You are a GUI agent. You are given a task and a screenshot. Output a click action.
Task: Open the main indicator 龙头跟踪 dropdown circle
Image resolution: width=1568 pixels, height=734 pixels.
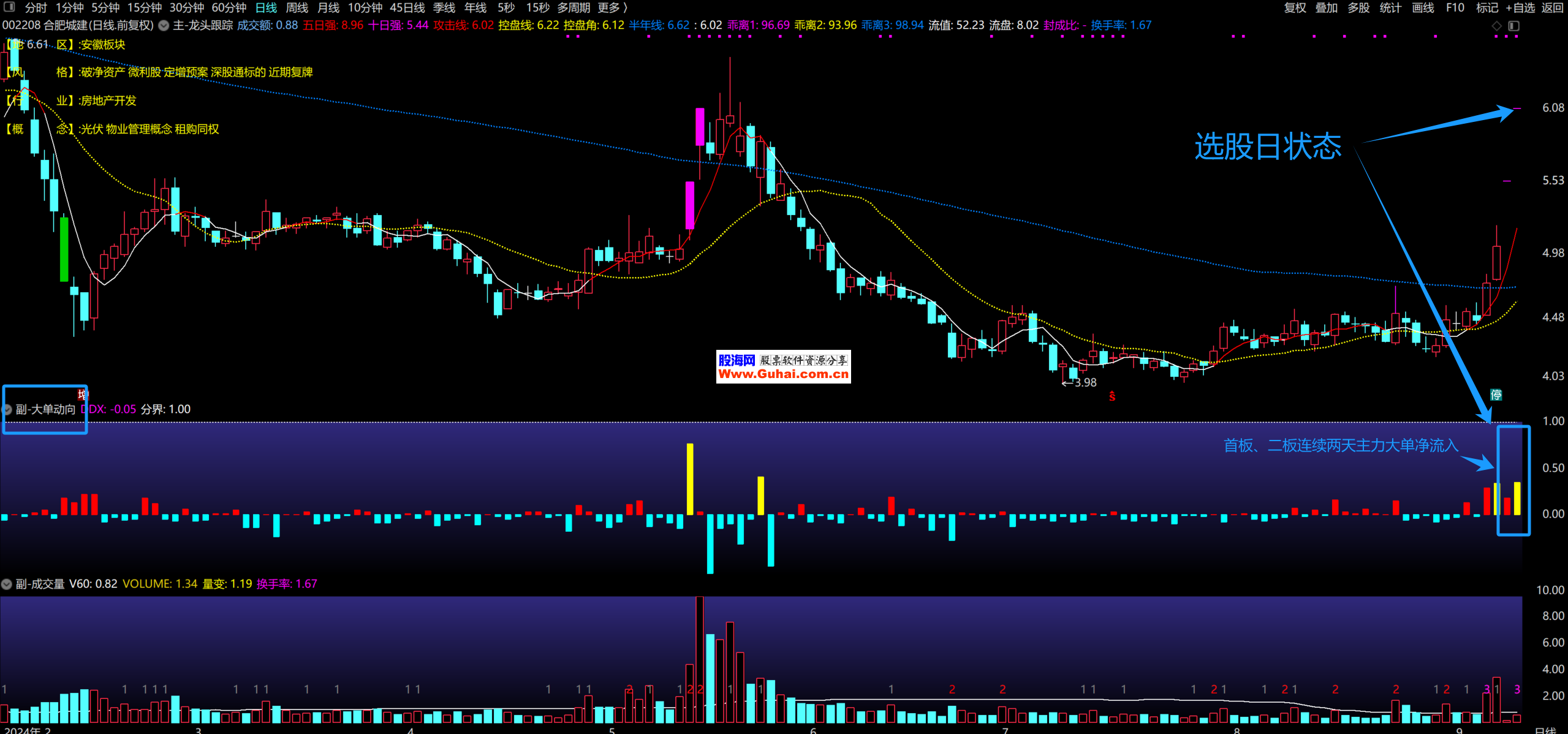164,26
